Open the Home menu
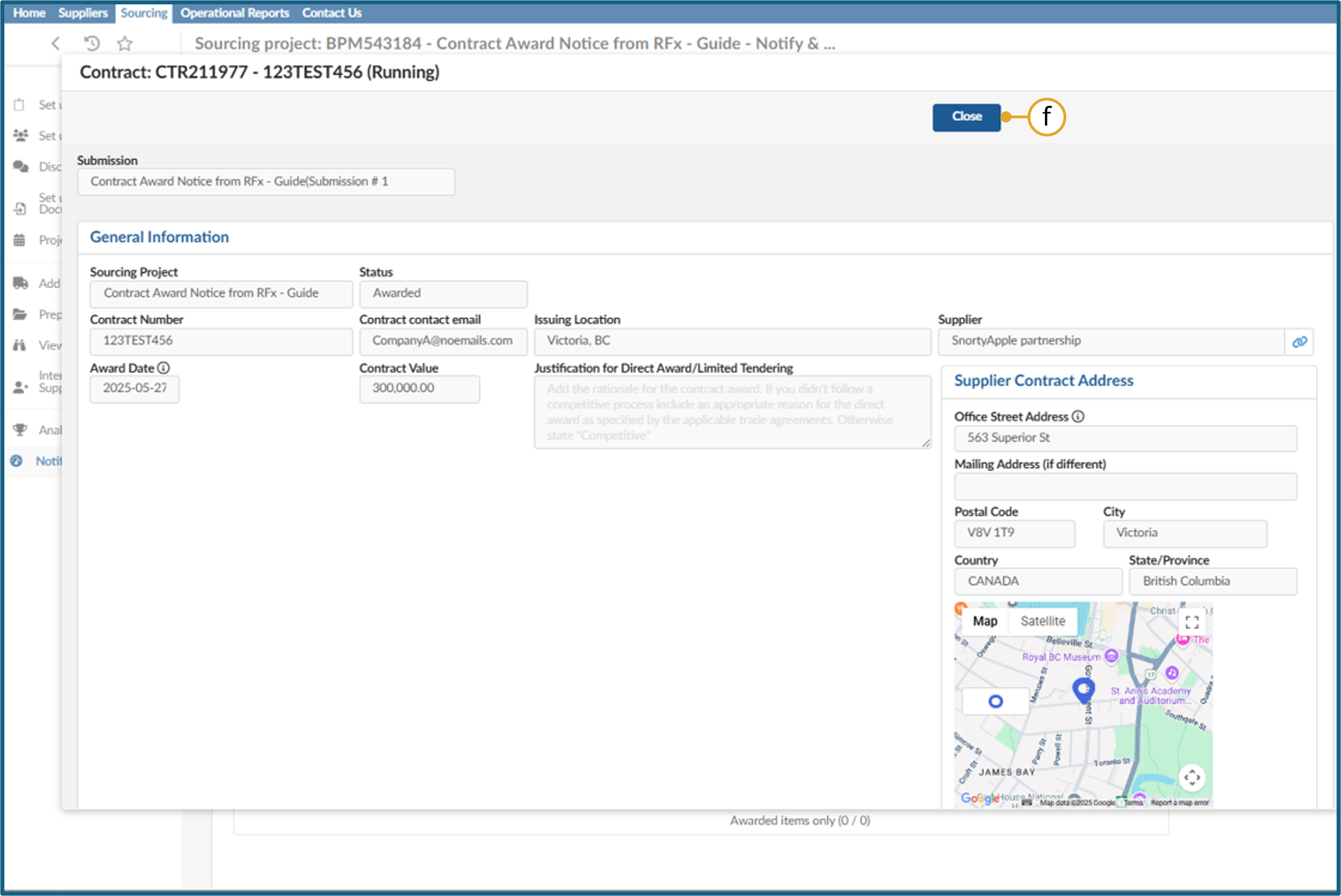The height and width of the screenshot is (896, 1341). coord(29,13)
